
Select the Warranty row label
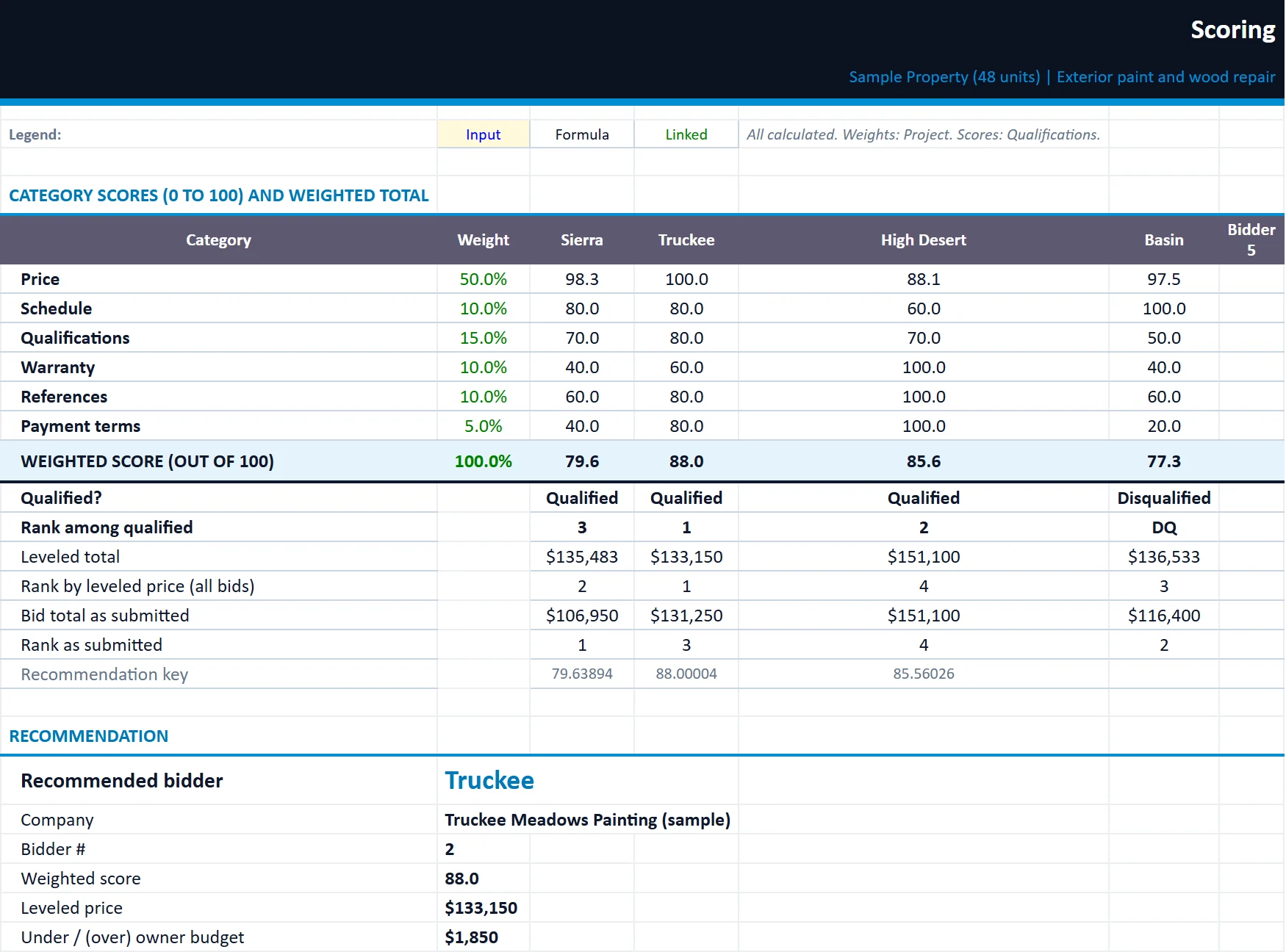(58, 367)
